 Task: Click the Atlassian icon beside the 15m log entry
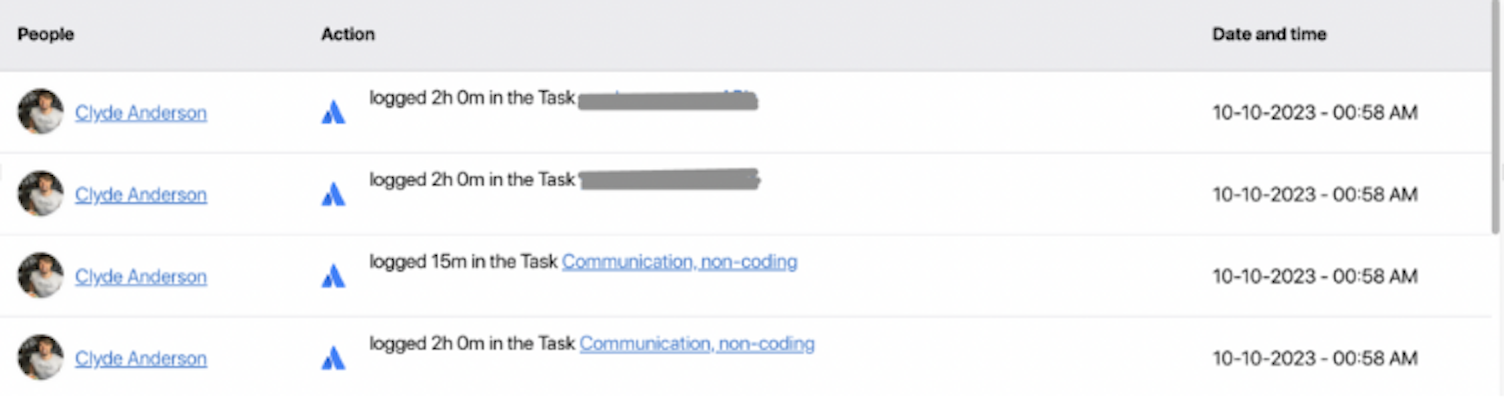pos(333,277)
